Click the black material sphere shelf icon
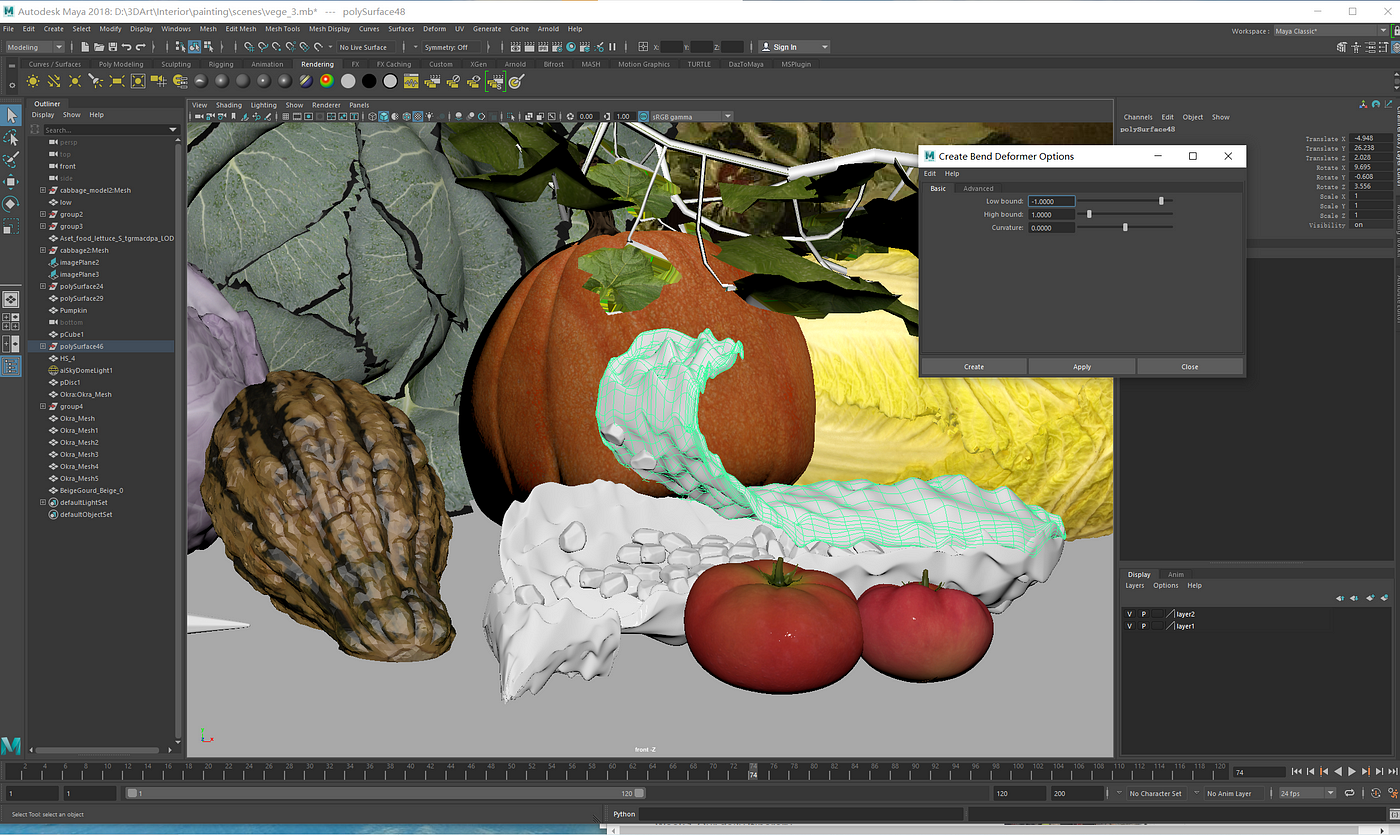Viewport: 1400px width, 835px height. (369, 81)
